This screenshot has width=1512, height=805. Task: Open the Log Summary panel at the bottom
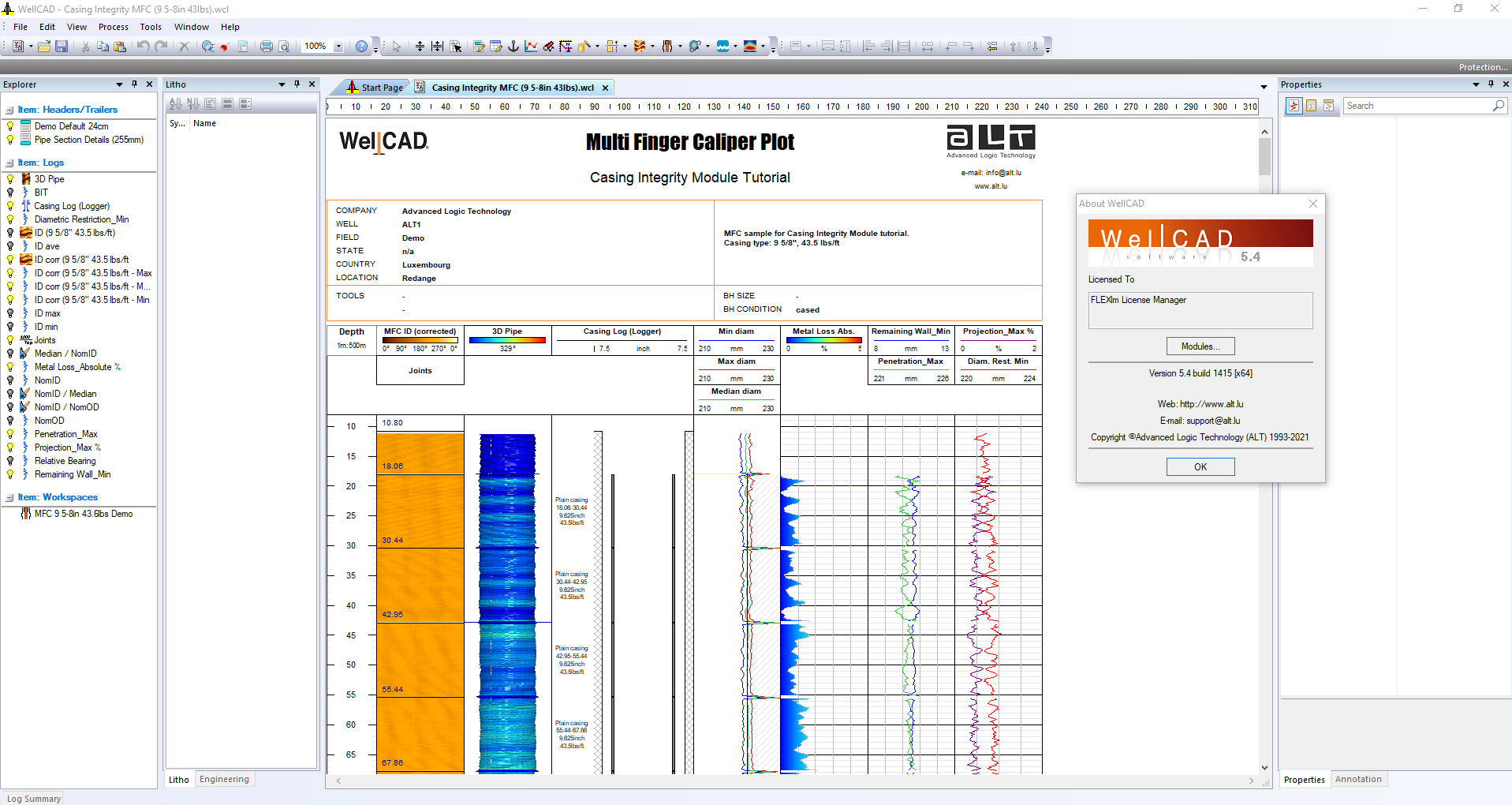33,799
